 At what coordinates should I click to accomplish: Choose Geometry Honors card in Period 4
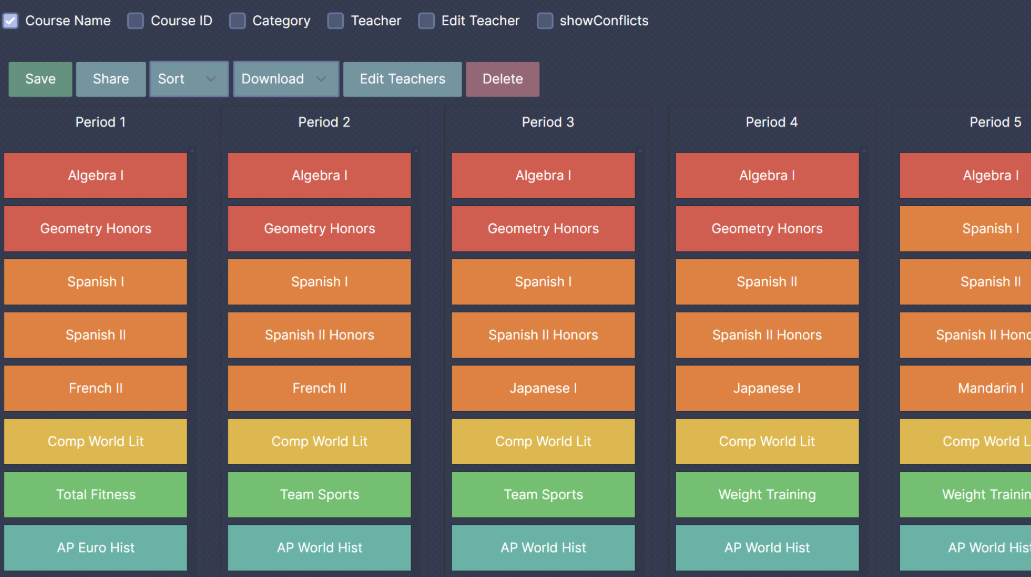coord(767,229)
